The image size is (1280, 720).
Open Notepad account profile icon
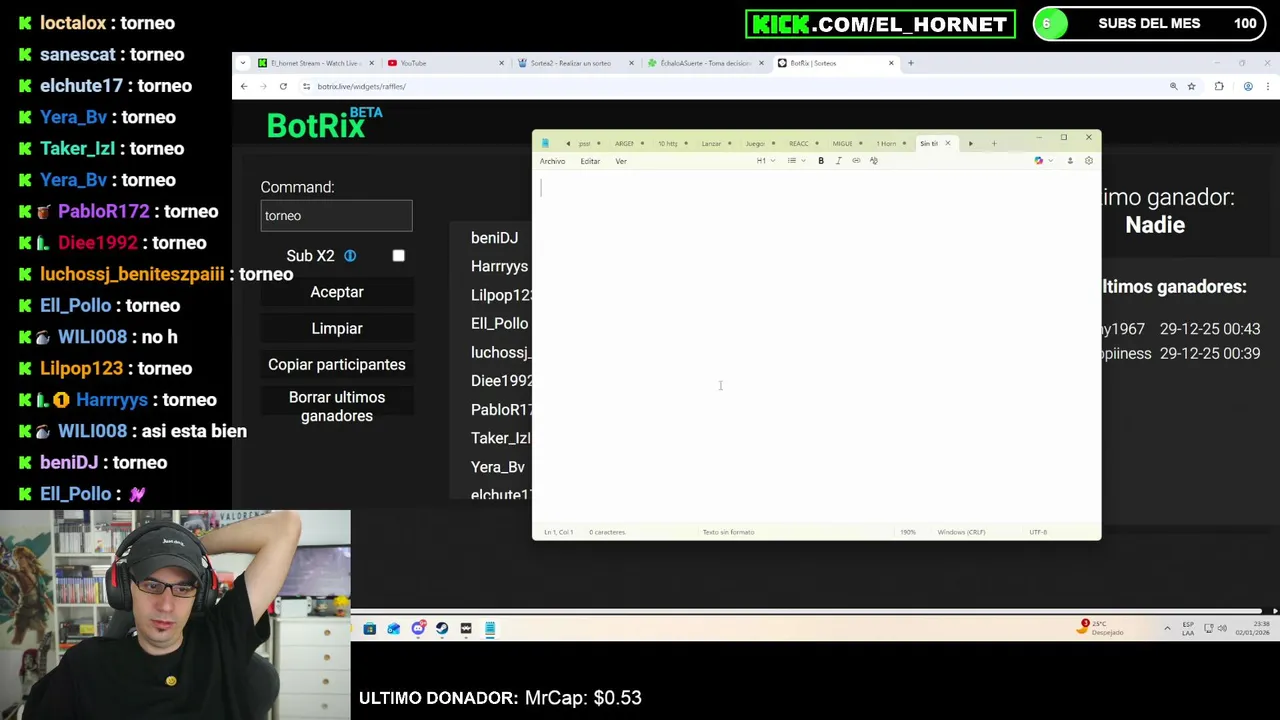(x=1070, y=161)
